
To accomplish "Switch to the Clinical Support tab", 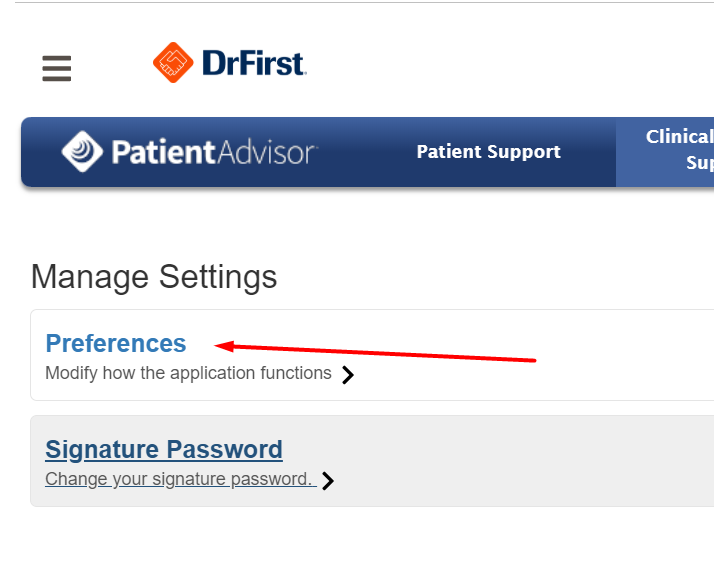I will [680, 150].
